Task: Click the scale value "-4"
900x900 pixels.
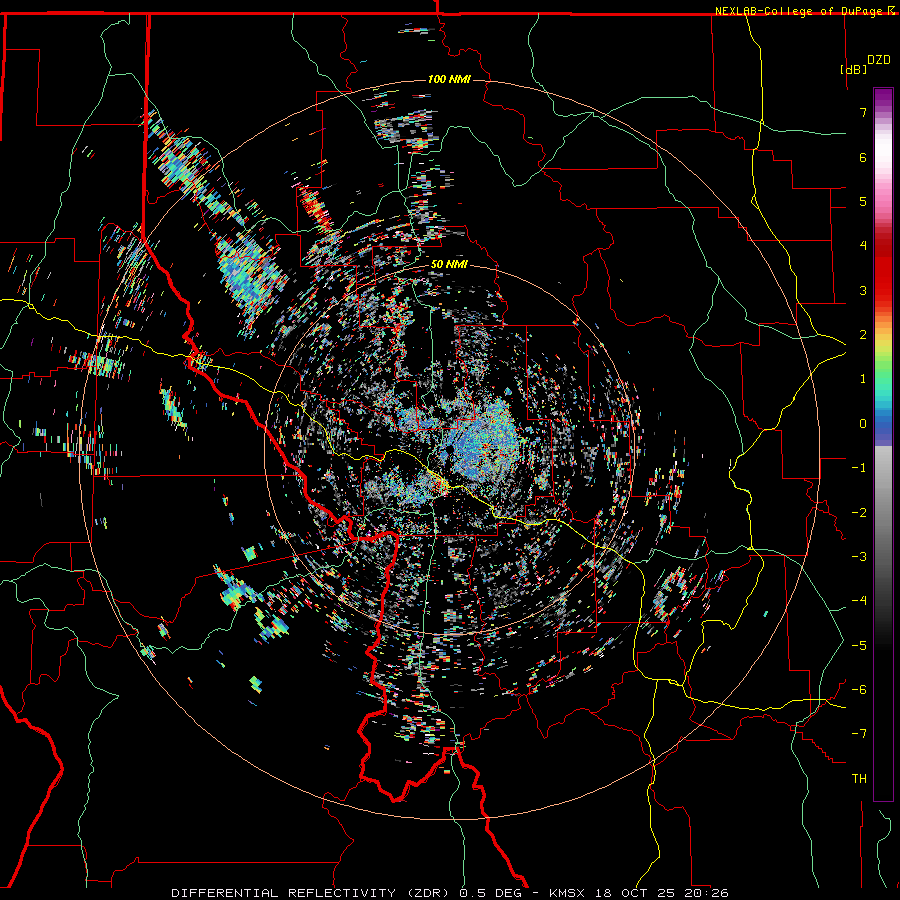Action: click(x=859, y=601)
